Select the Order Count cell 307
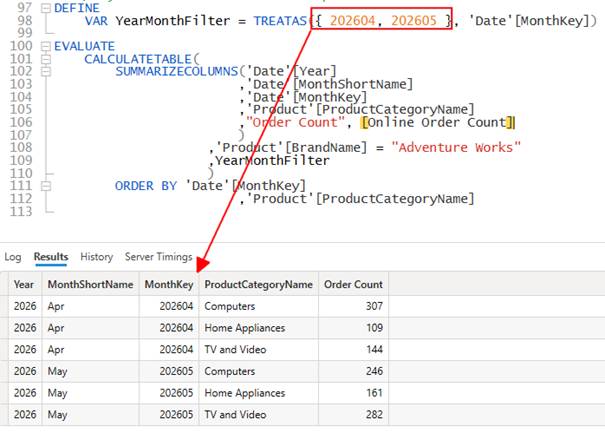605x433 pixels. (x=353, y=306)
